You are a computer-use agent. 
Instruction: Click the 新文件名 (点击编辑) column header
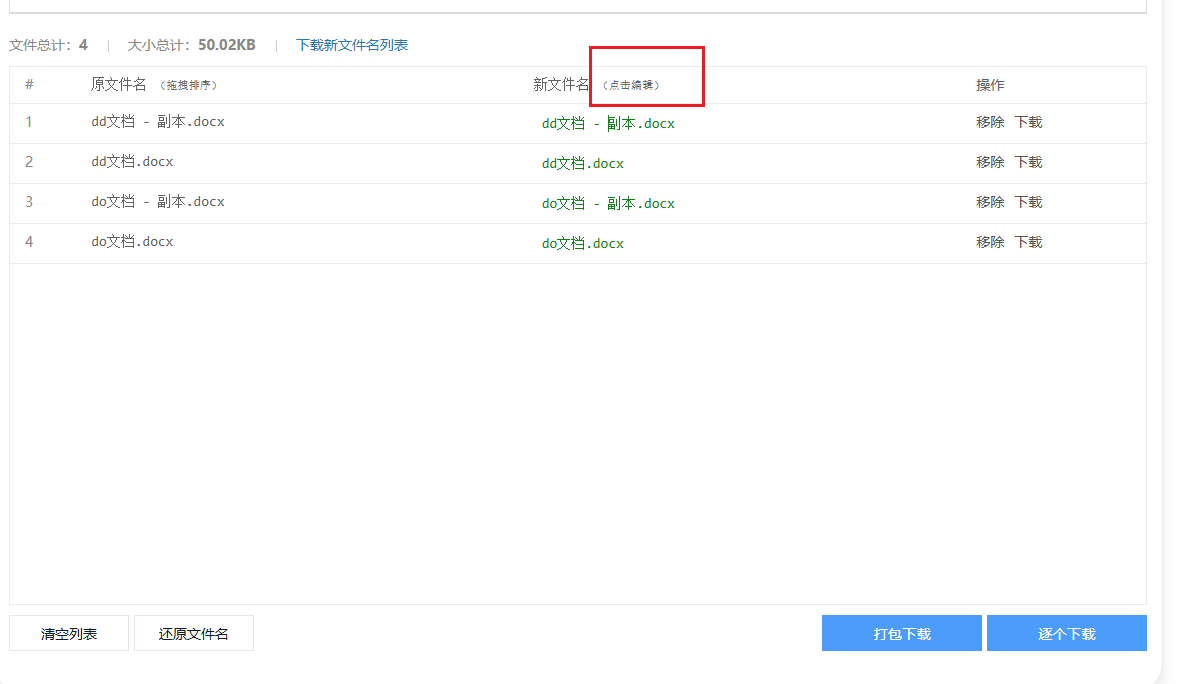coord(560,85)
